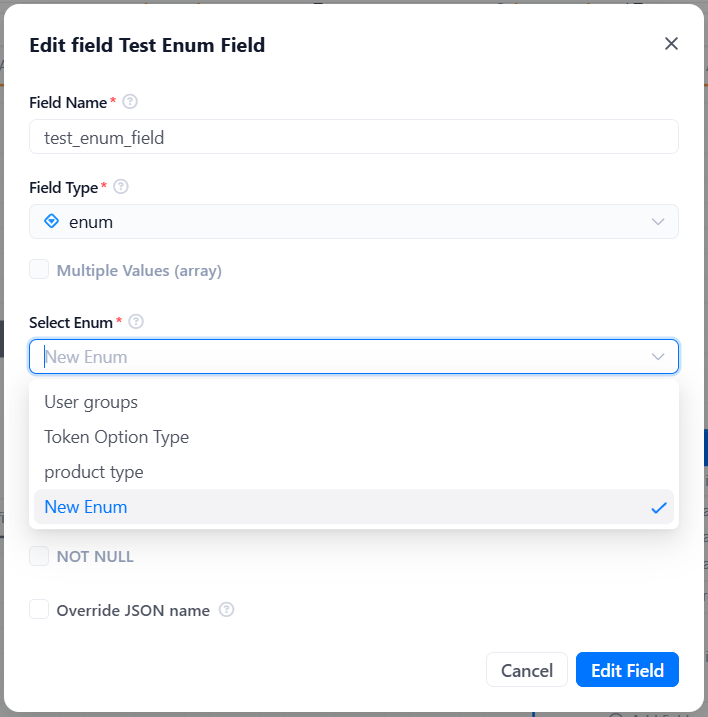Close the Edit field dialog
The image size is (708, 717).
click(671, 44)
